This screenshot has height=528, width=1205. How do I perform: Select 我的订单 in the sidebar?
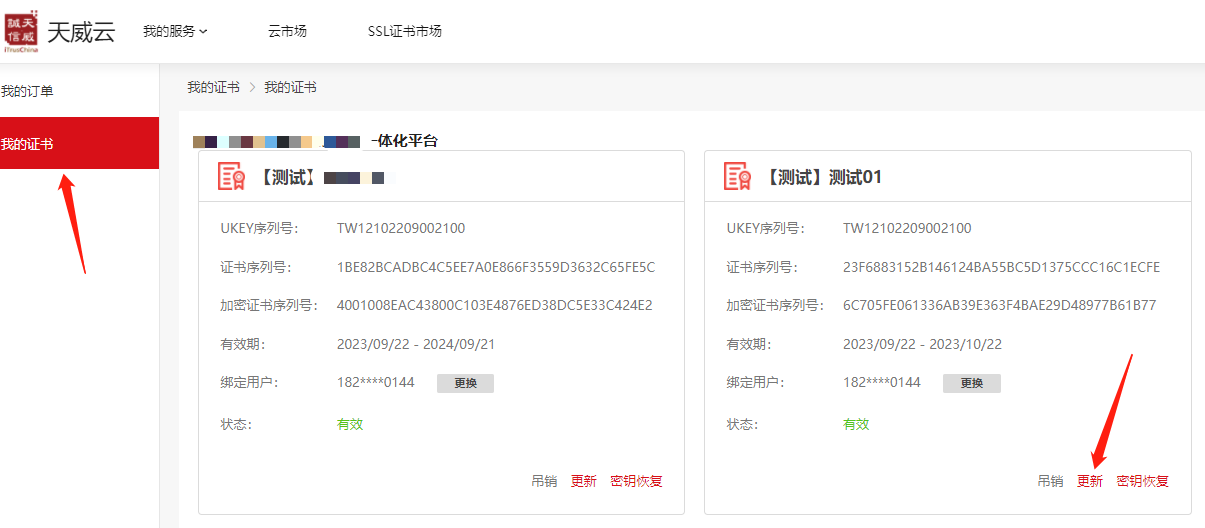[x=27, y=91]
